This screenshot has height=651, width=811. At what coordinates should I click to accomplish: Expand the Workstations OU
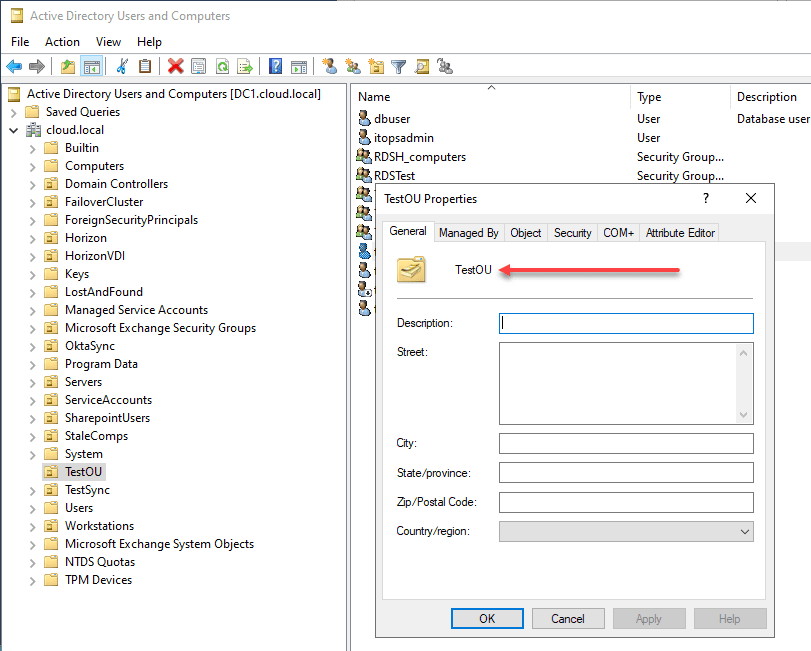pyautogui.click(x=33, y=526)
